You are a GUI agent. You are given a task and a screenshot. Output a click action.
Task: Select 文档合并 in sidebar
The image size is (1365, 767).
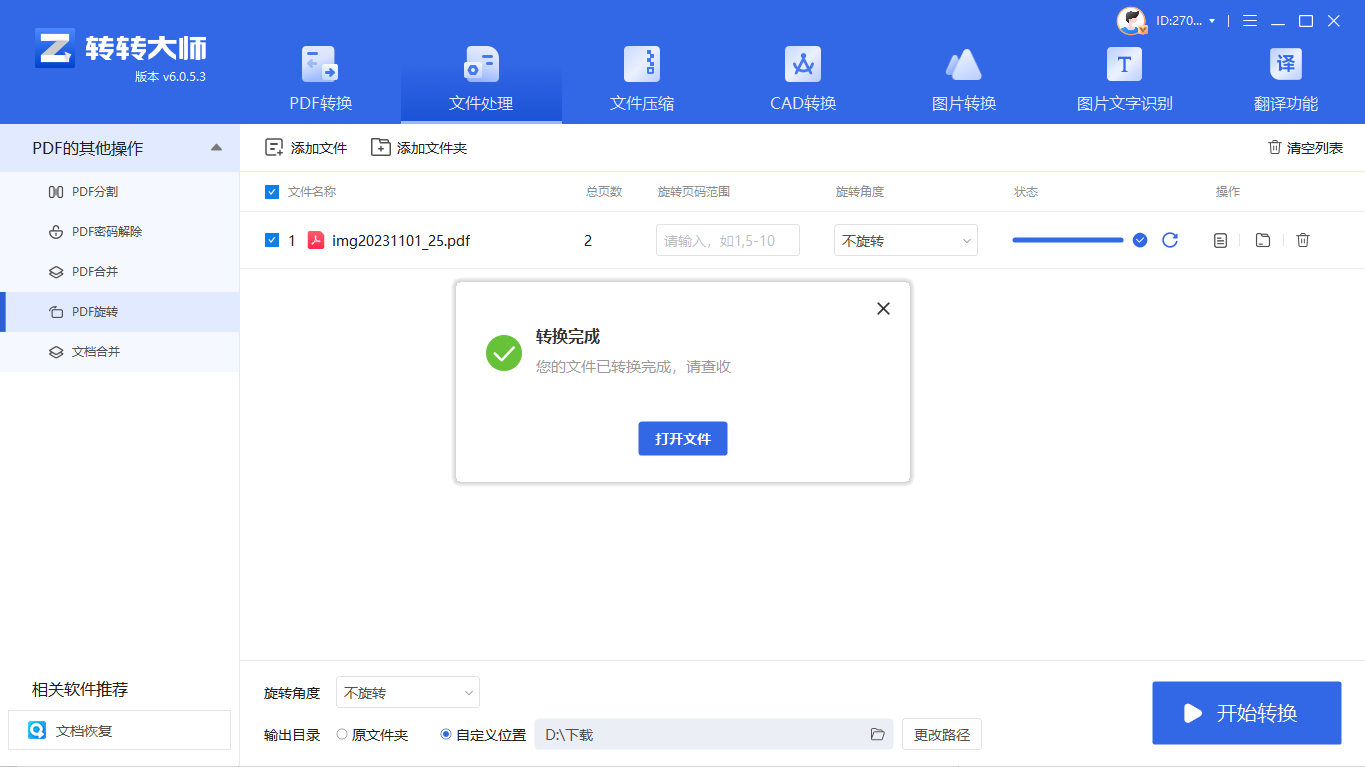point(120,351)
